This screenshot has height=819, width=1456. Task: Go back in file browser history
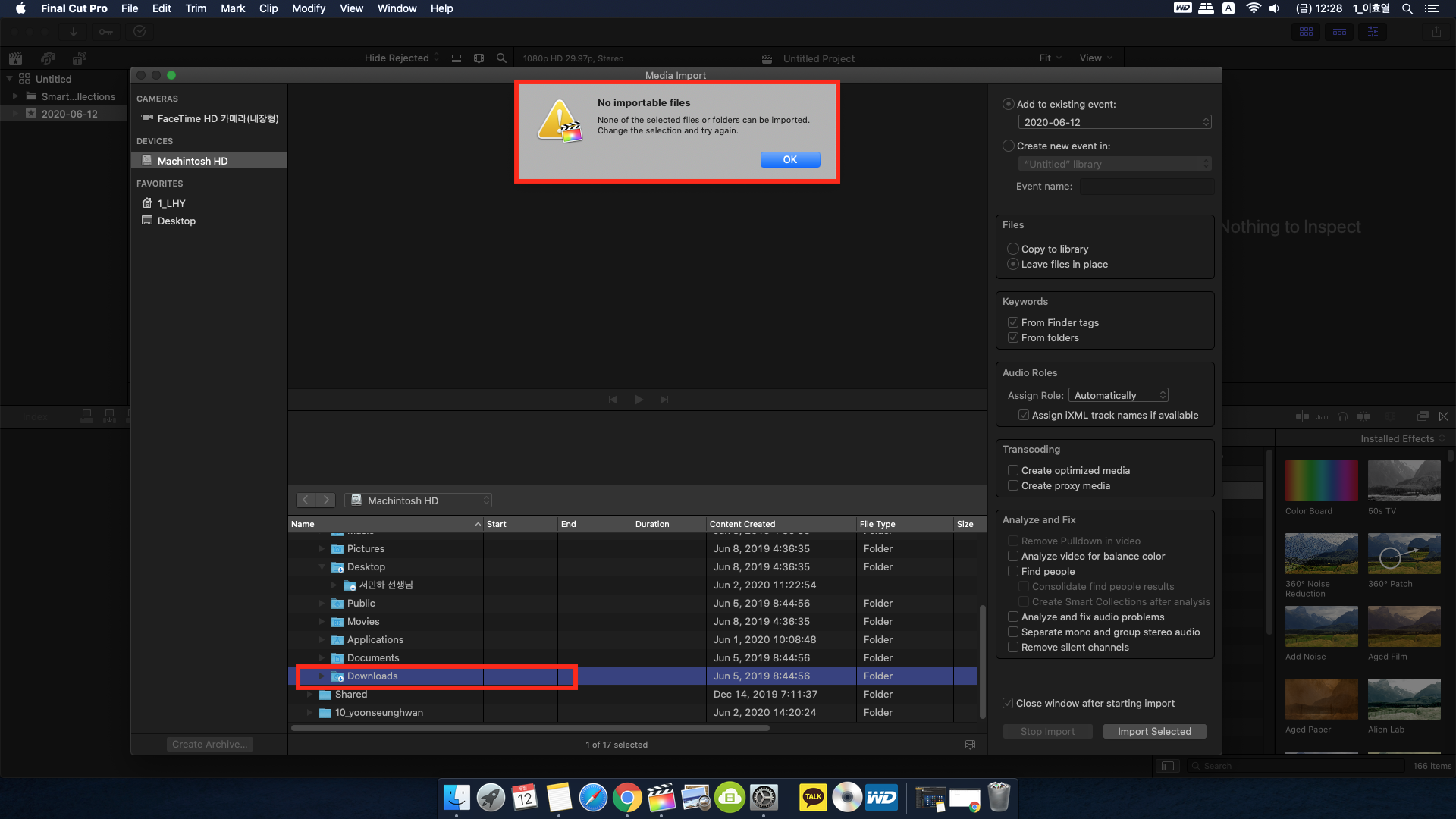pos(306,500)
